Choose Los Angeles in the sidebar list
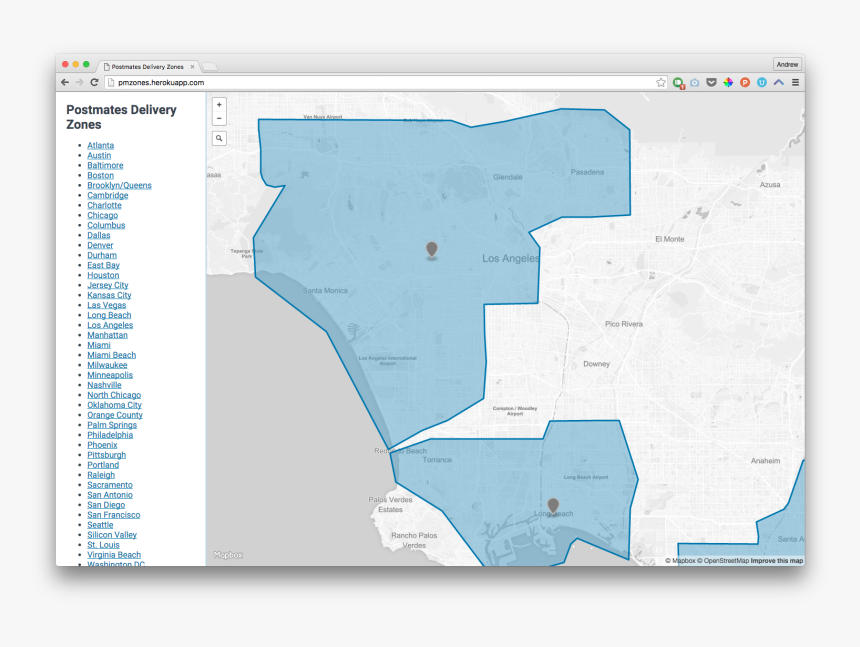Viewport: 860px width, 647px height. 110,325
